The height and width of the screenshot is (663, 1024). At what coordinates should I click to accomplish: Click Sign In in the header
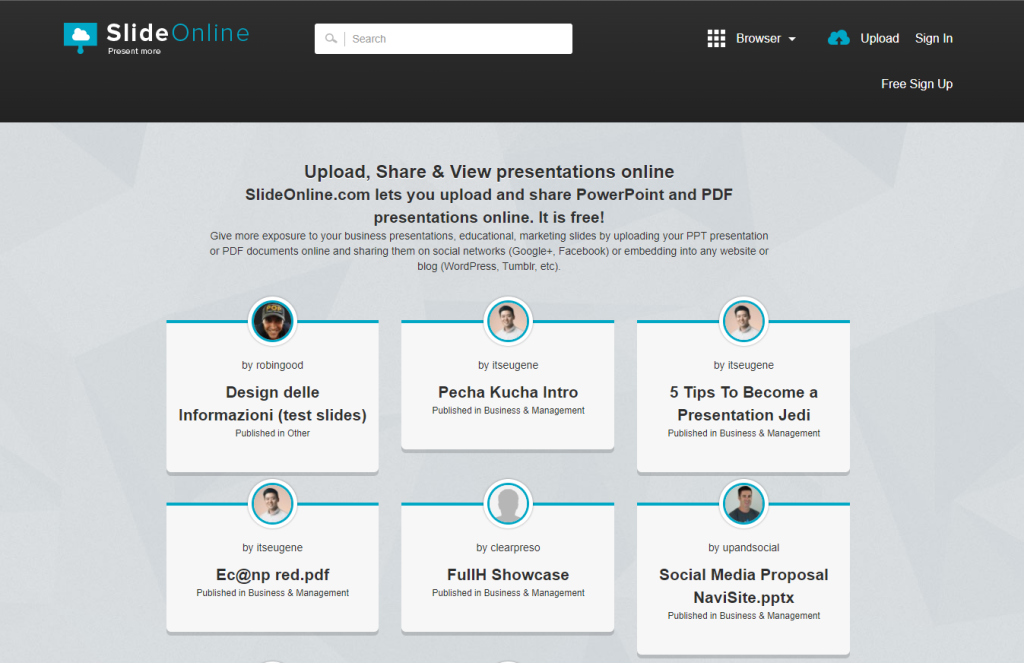(934, 39)
